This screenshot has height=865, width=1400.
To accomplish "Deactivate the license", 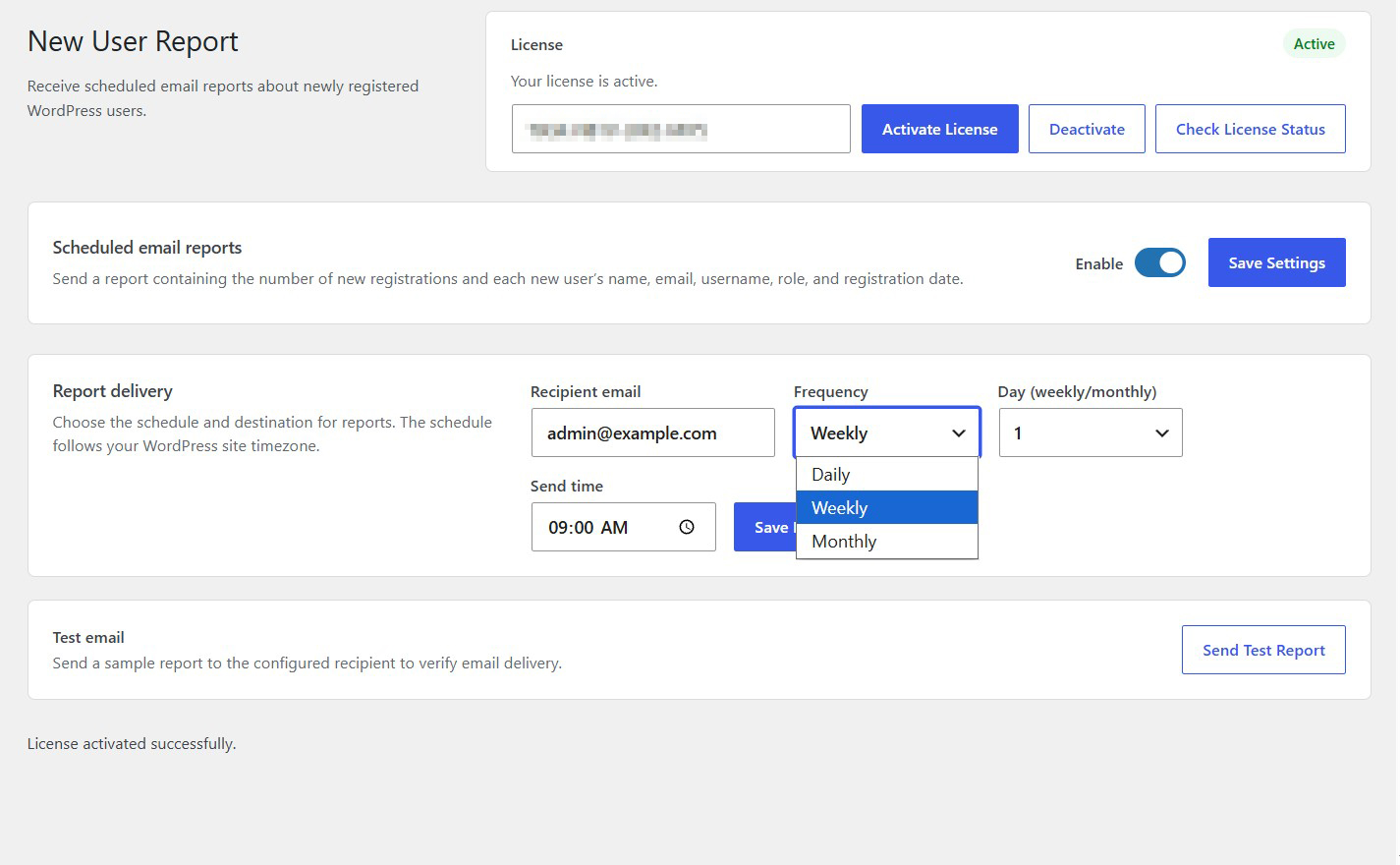I will click(1087, 129).
